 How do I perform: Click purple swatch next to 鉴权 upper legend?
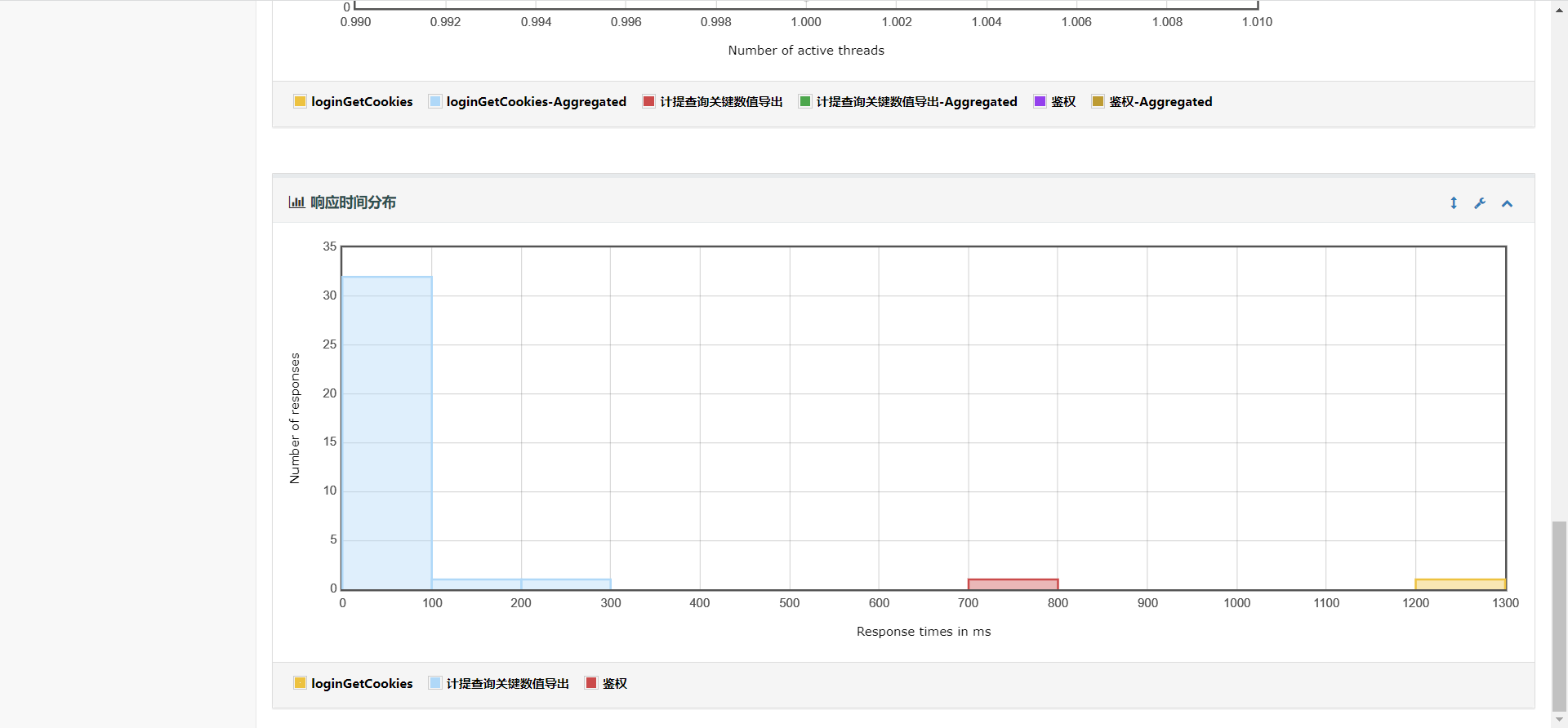tap(1040, 101)
